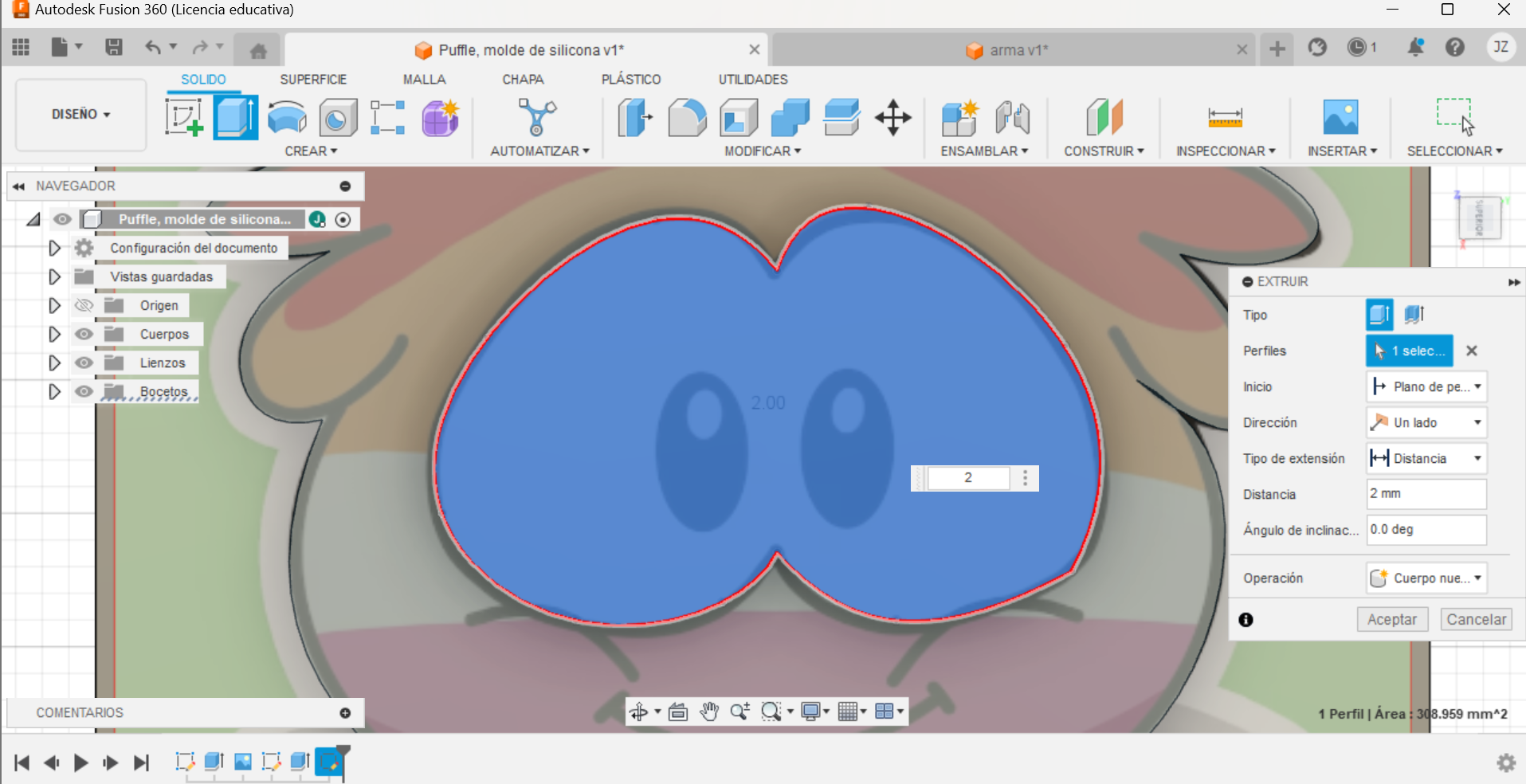Select the Offset Face tool

841,117
